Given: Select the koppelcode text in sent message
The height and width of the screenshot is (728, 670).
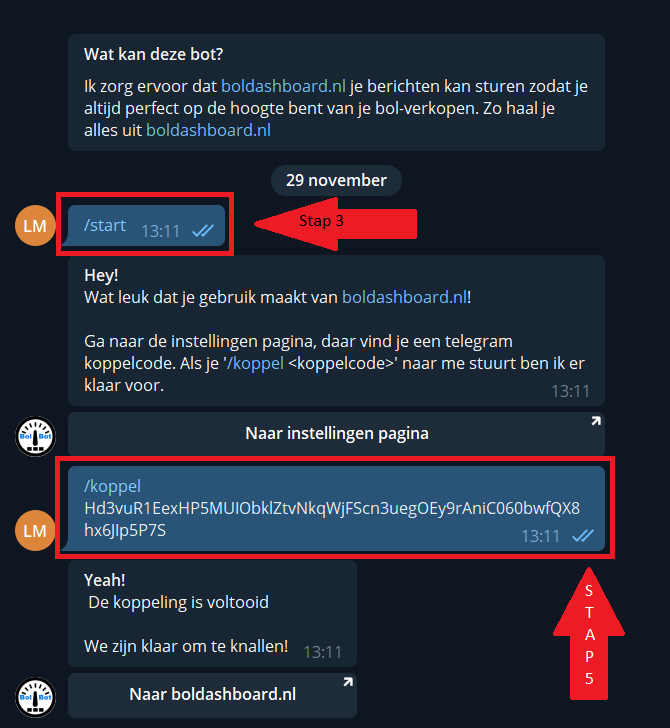Looking at the screenshot, I should tap(332, 519).
